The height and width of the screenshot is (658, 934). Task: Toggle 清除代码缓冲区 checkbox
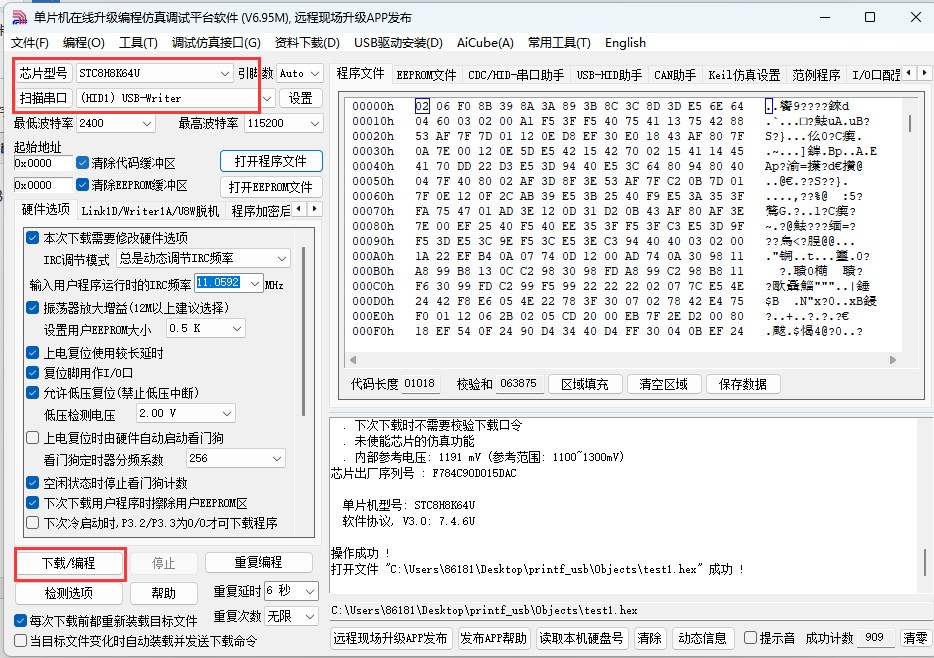pyautogui.click(x=83, y=163)
